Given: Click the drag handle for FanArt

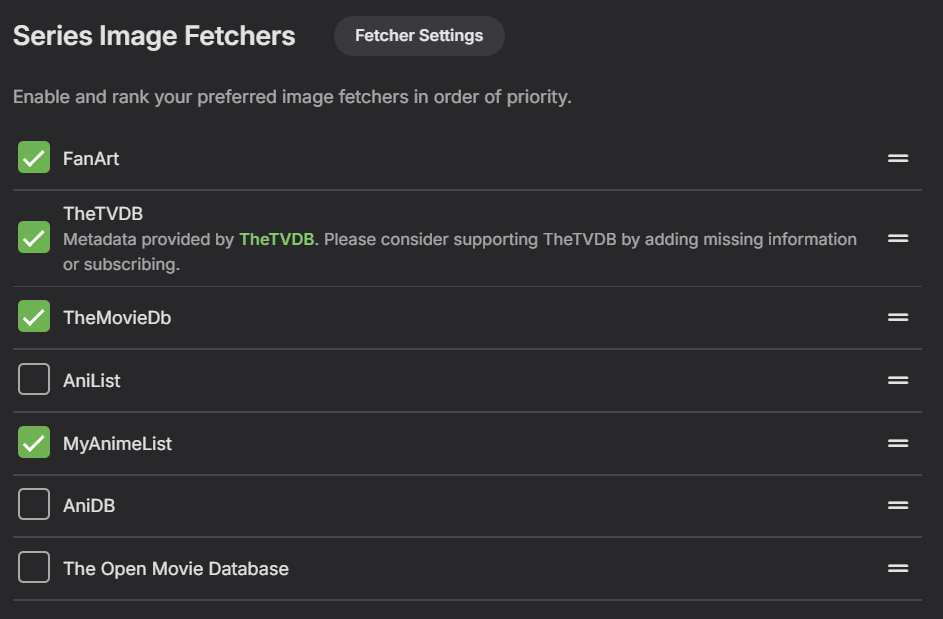Looking at the screenshot, I should point(897,158).
